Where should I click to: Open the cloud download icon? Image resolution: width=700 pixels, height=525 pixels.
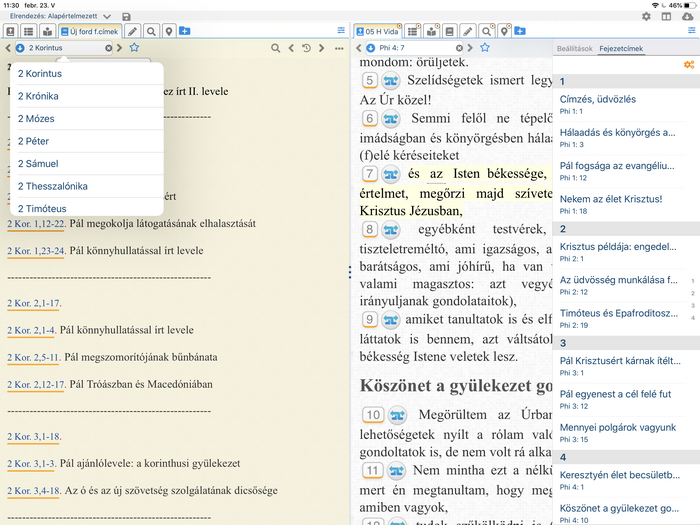pyautogui.click(x=688, y=17)
